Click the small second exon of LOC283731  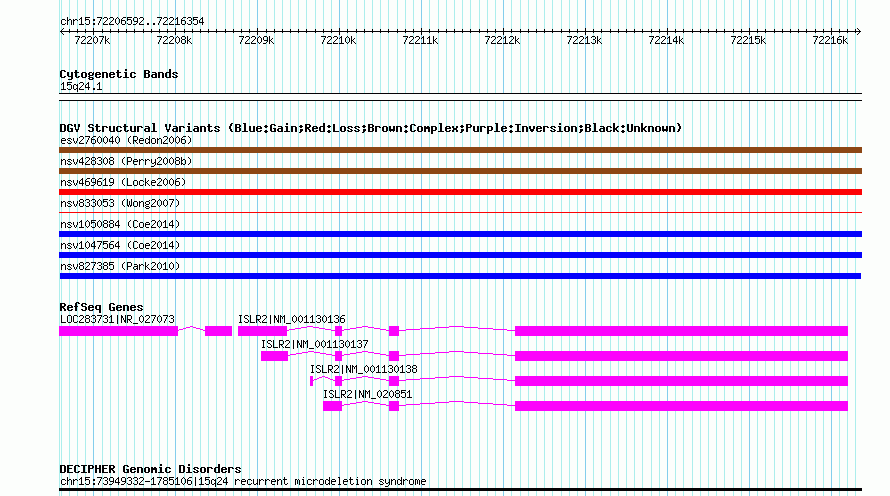pos(219,331)
